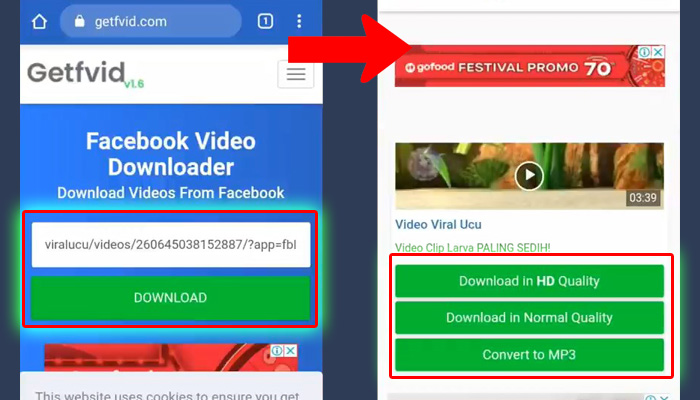This screenshot has width=700, height=400.
Task: Tap the browser home icon
Action: pos(39,21)
